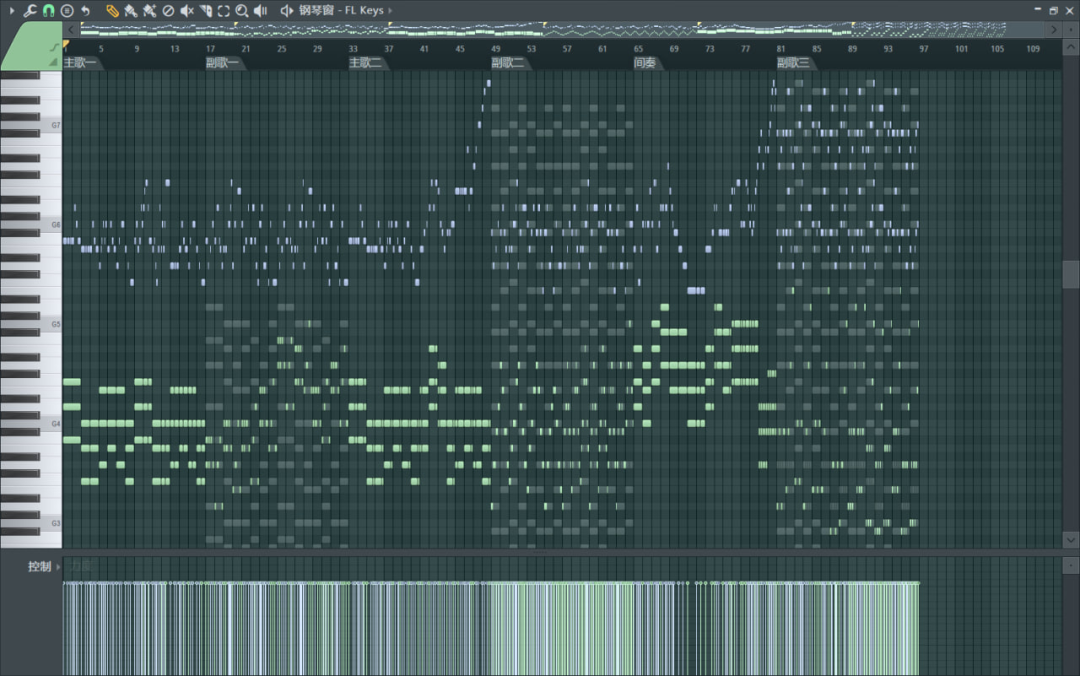This screenshot has height=676, width=1080.
Task: Choose the dashed-rectangle Select tool
Action: [223, 10]
